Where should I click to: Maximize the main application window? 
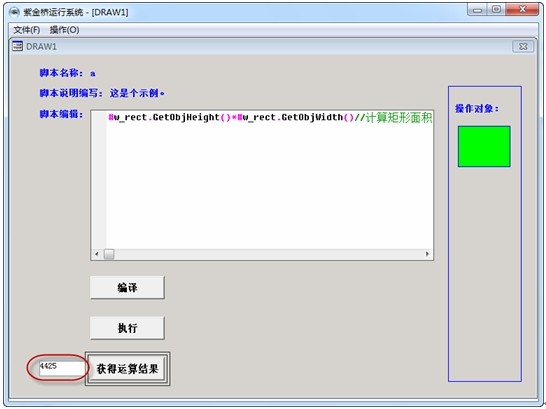tap(497, 9)
